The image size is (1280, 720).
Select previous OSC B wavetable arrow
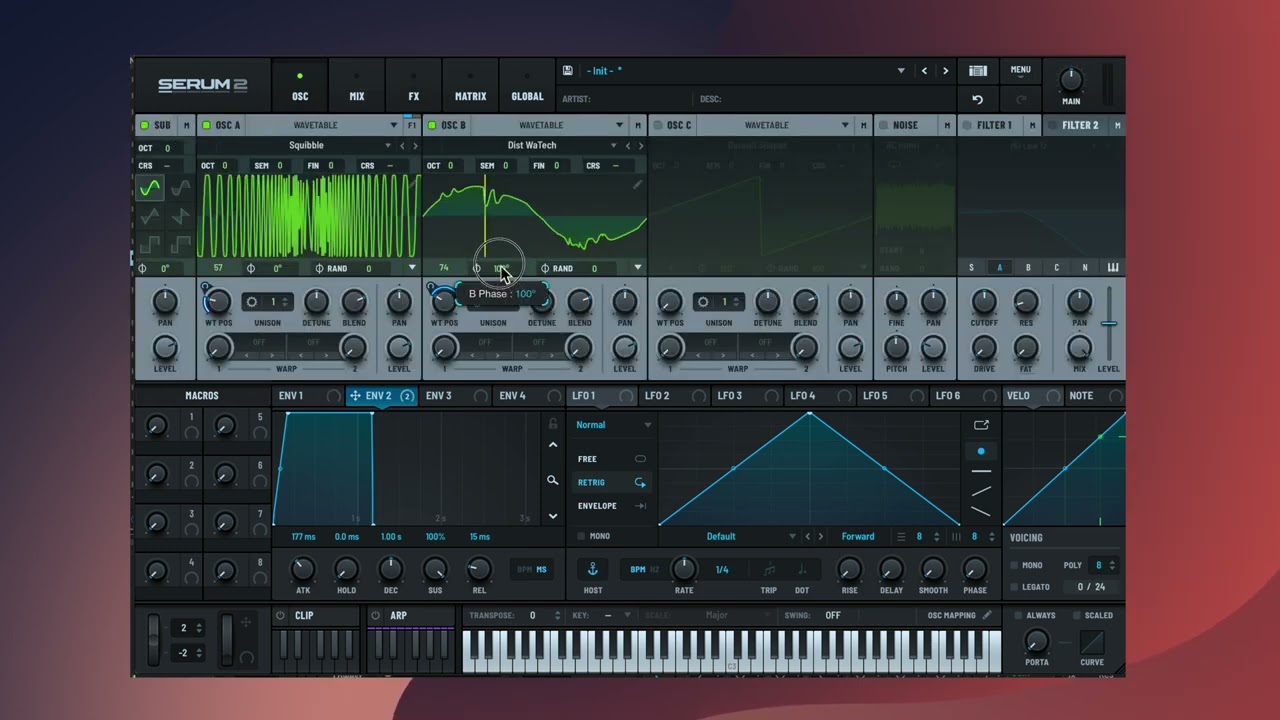(628, 145)
